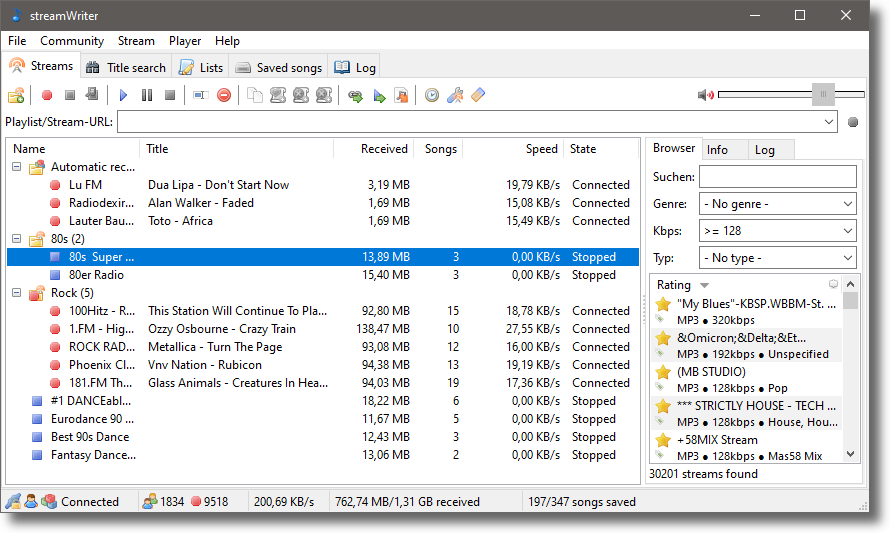This screenshot has width=890, height=533.
Task: Click the copy pages toolbar icon
Action: [255, 95]
